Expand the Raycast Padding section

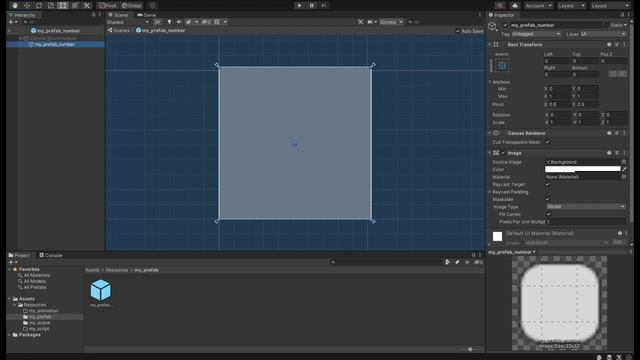(490, 192)
